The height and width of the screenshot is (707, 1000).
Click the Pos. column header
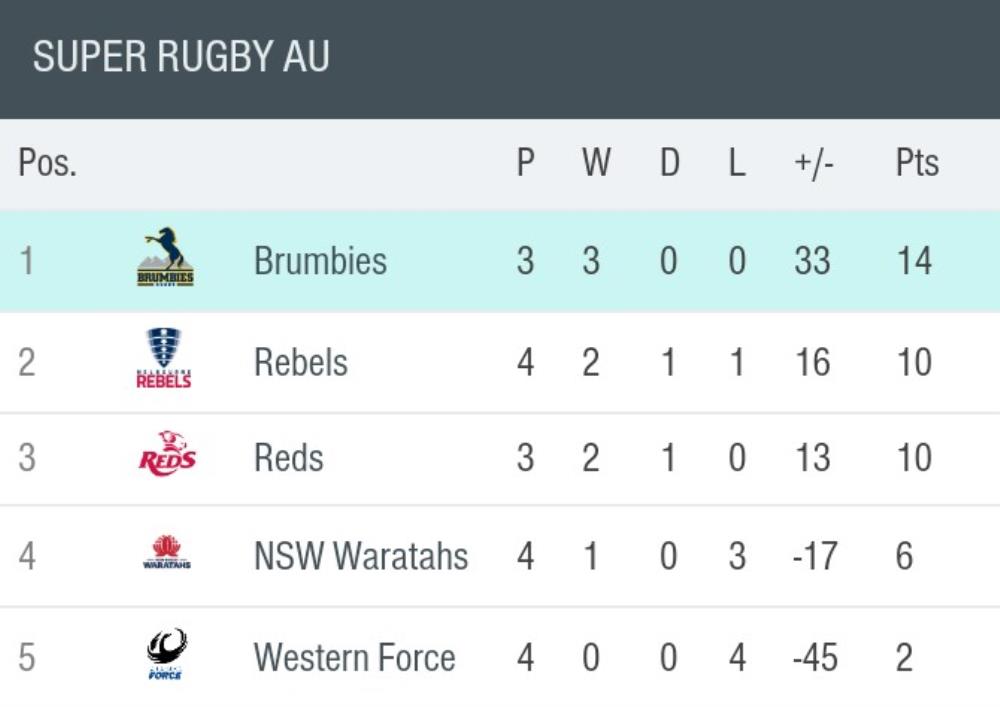click(x=47, y=164)
